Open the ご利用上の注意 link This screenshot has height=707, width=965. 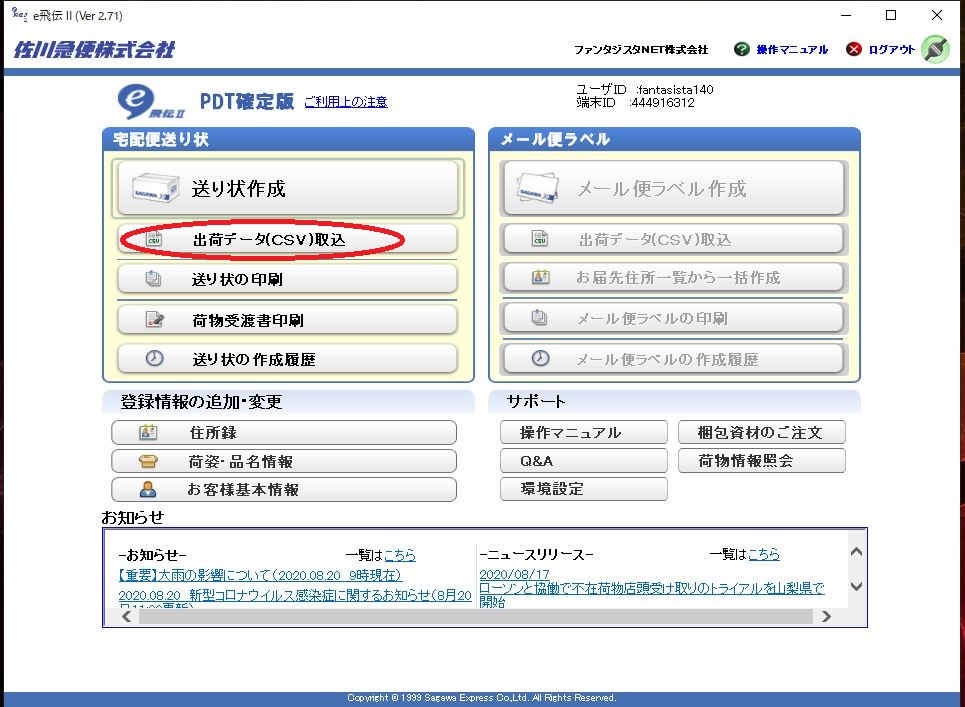pyautogui.click(x=345, y=102)
